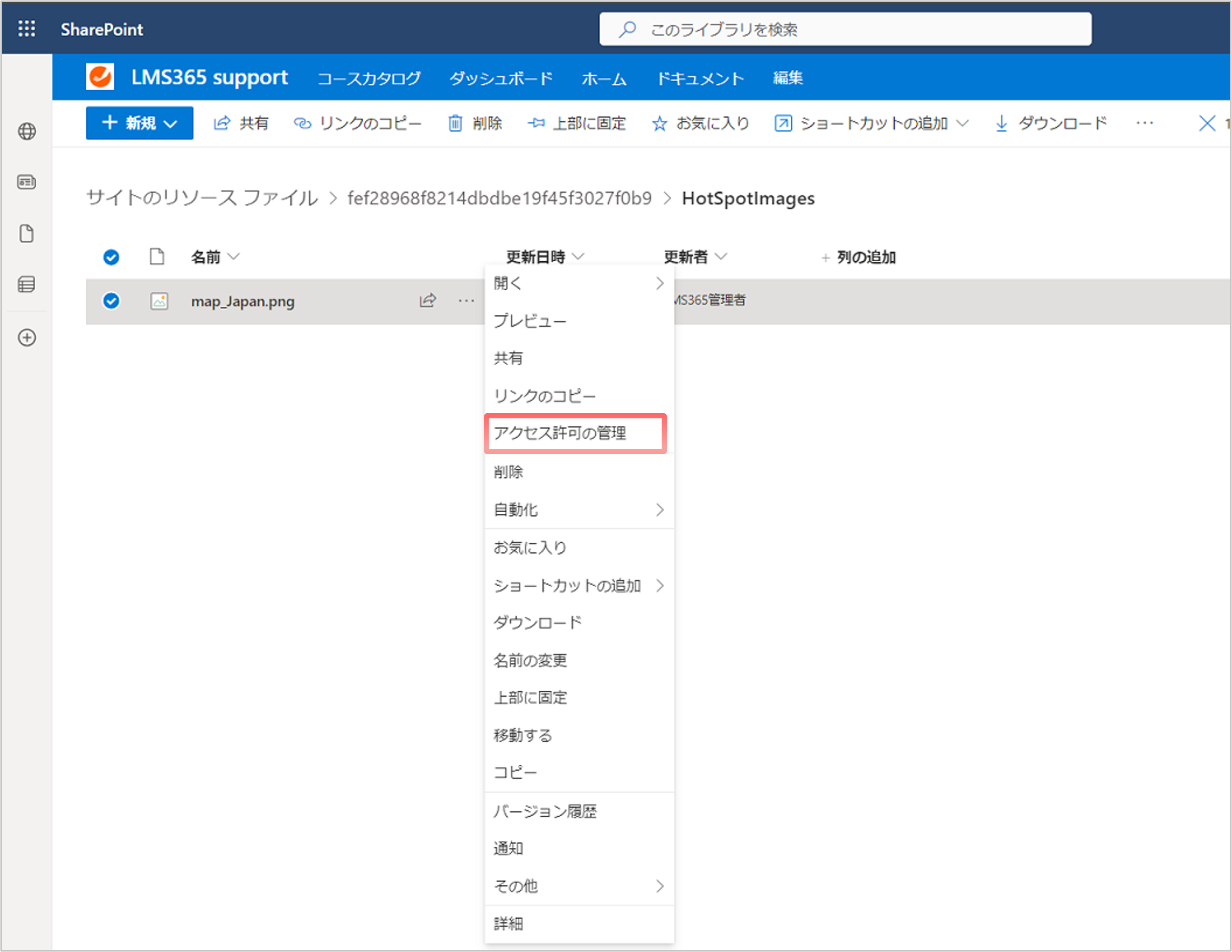
Task: Click toolbar overflow ellipsis after ダウンロード
Action: [1145, 123]
